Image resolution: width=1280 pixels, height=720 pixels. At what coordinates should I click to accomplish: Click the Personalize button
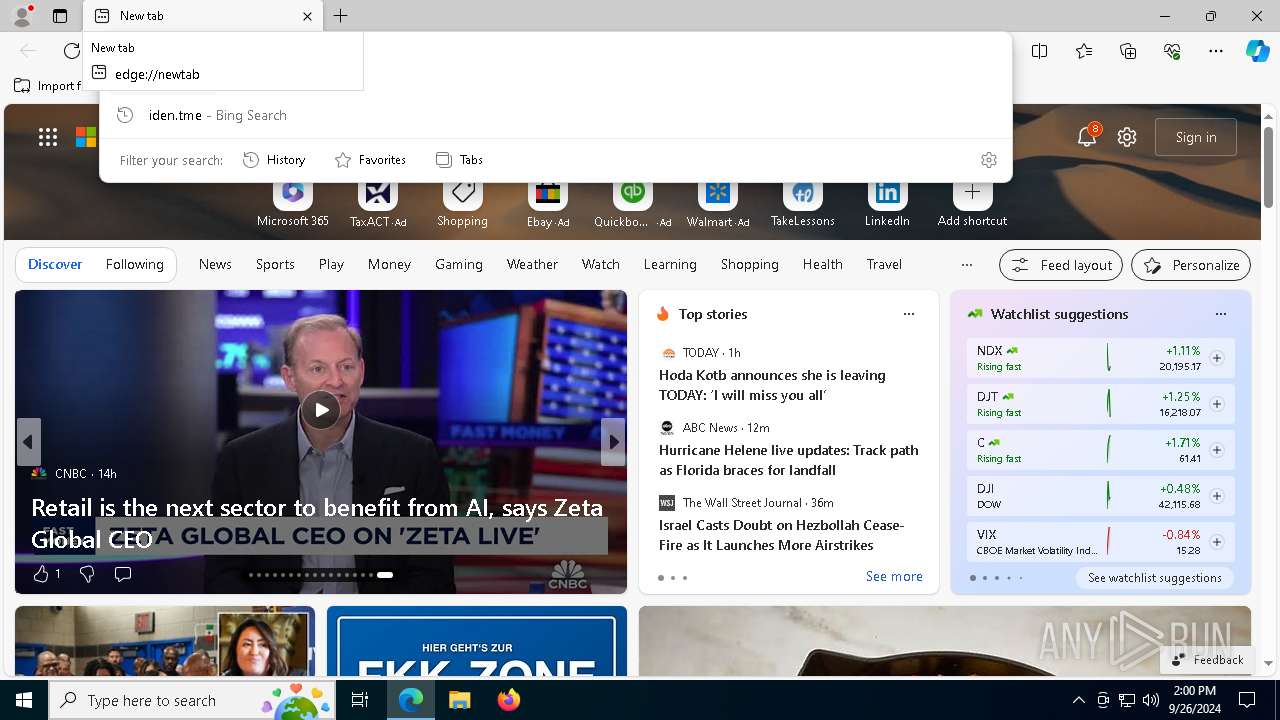[1191, 265]
